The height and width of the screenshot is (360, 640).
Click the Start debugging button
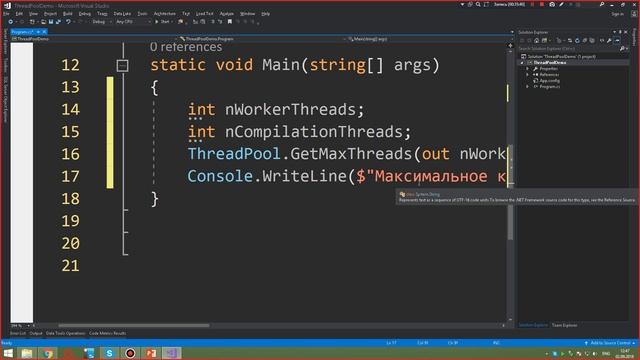(163, 22)
